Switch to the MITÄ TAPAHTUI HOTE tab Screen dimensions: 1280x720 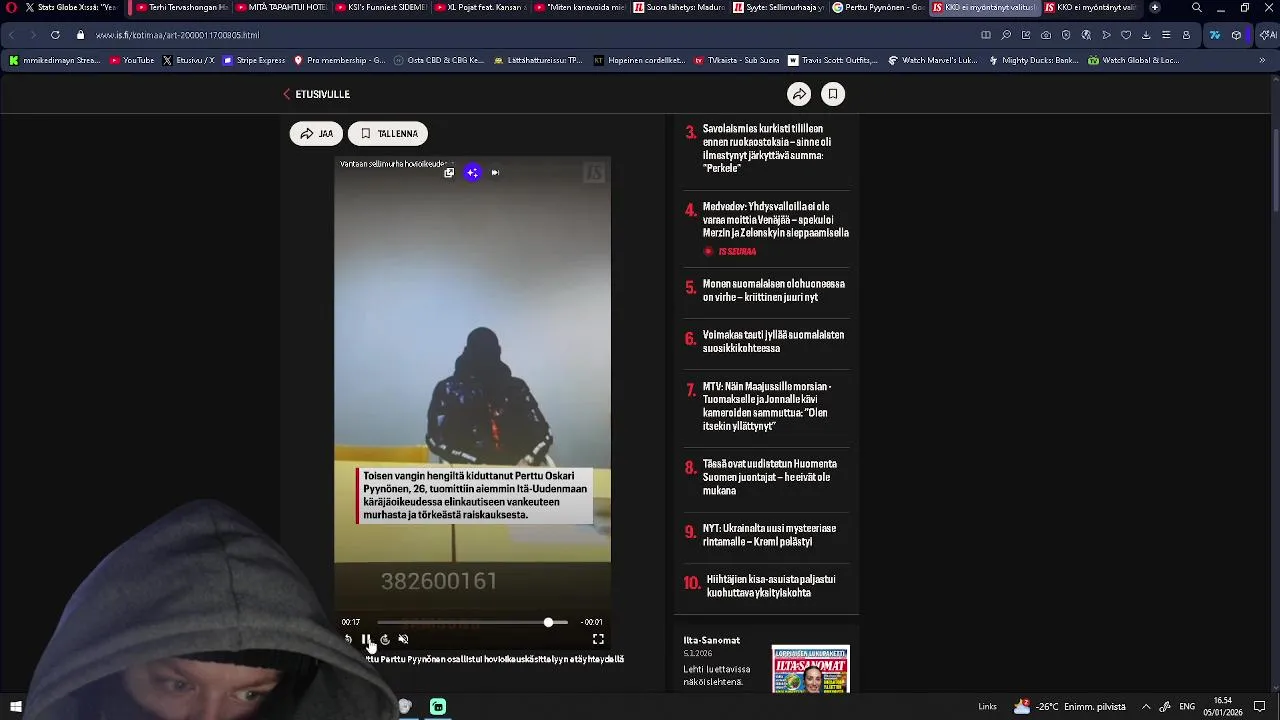pyautogui.click(x=281, y=7)
